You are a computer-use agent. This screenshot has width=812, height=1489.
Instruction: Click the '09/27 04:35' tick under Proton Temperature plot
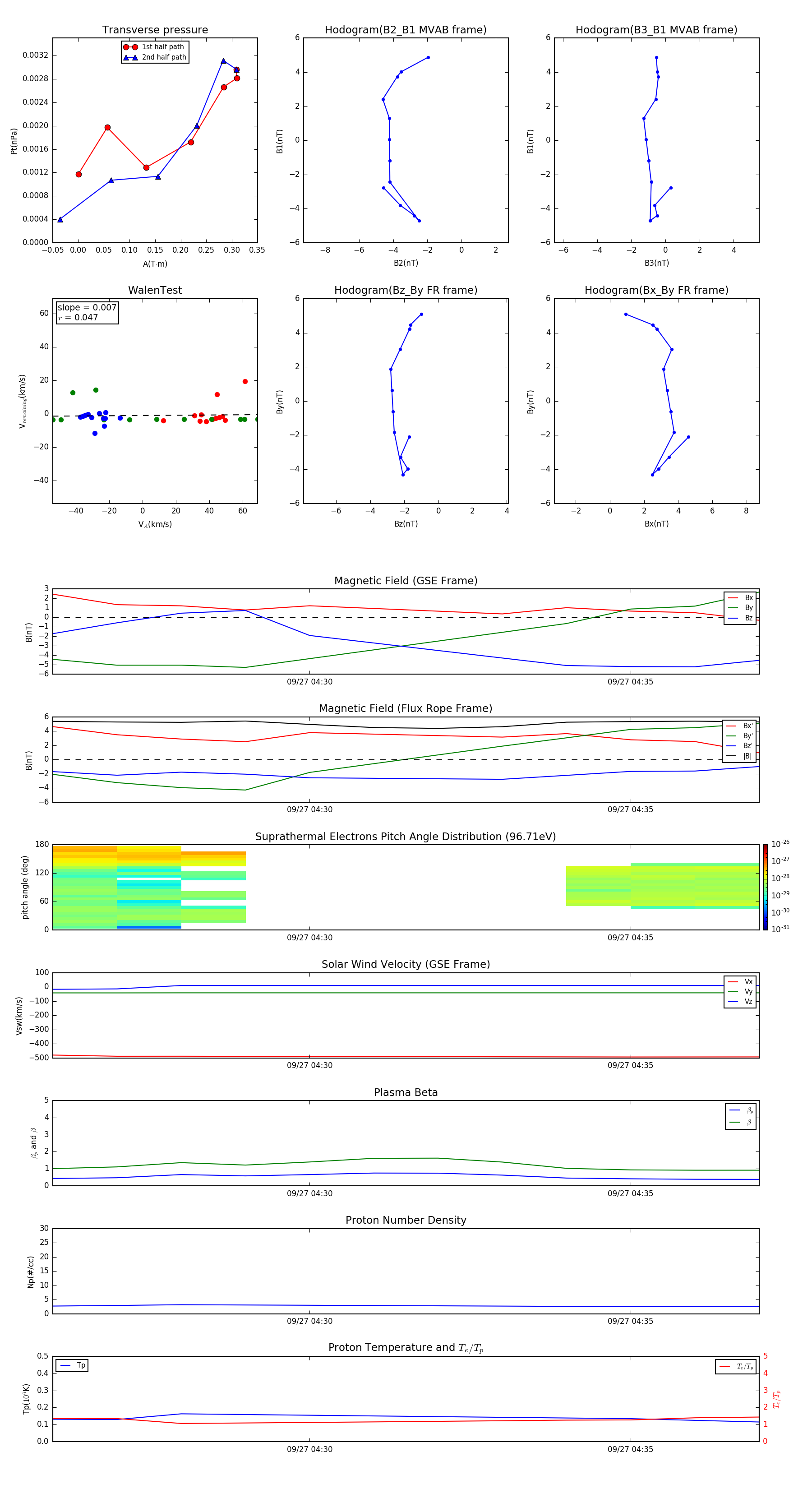tap(631, 1449)
